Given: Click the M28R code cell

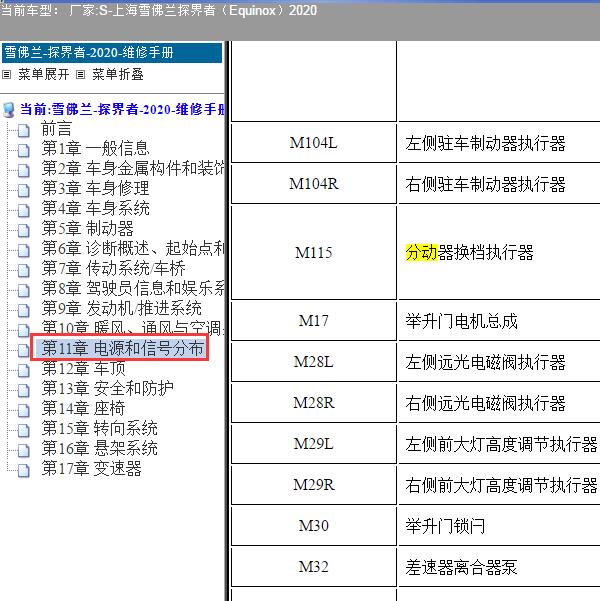Looking at the screenshot, I should [x=314, y=402].
